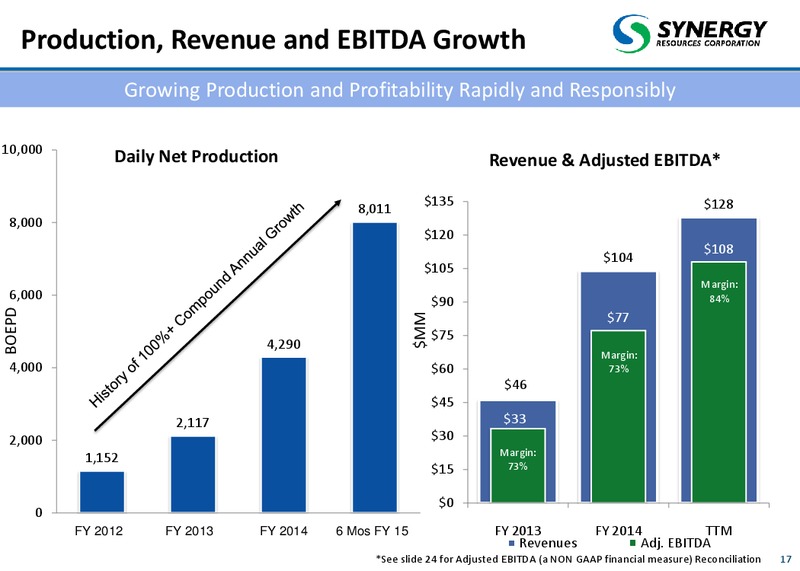Viewport: 800px width, 571px height.
Task: Select the FY 2014 production bar labeled 4,290
Action: 284,435
